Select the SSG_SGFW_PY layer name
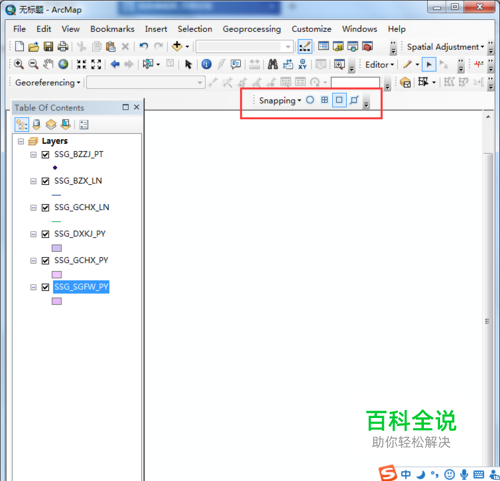500x481 pixels. click(81, 287)
